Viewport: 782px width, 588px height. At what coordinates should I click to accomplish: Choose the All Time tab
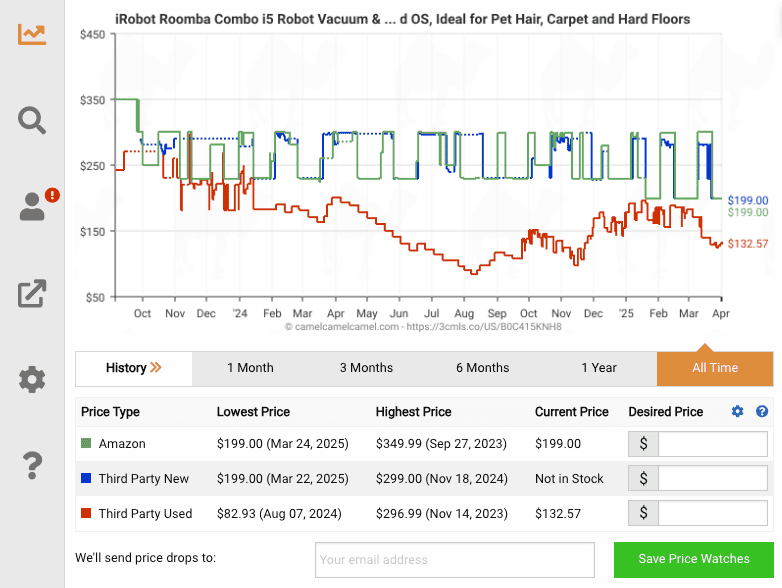[715, 368]
